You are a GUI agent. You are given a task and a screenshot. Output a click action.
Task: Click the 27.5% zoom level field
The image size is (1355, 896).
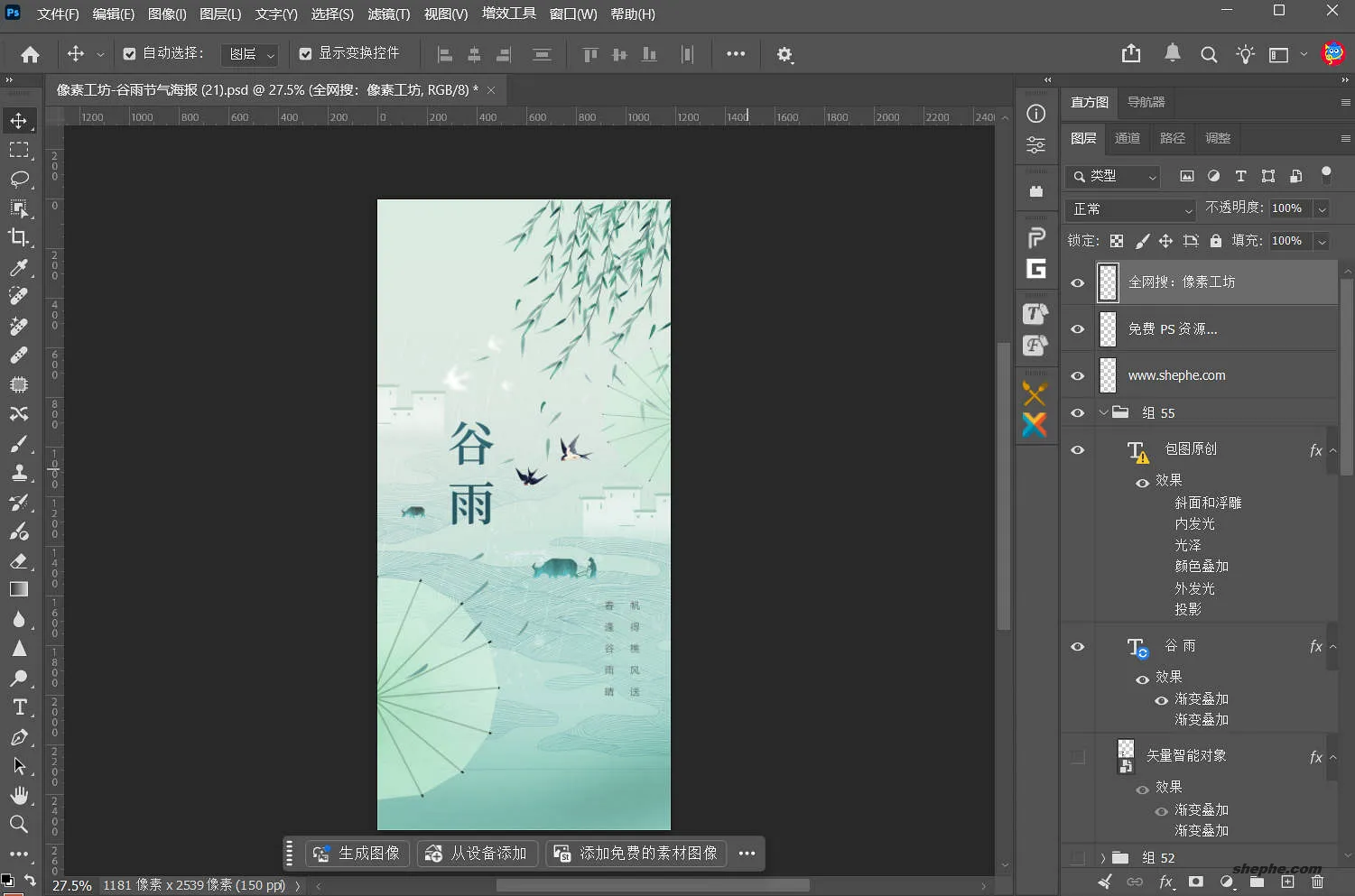click(x=71, y=886)
